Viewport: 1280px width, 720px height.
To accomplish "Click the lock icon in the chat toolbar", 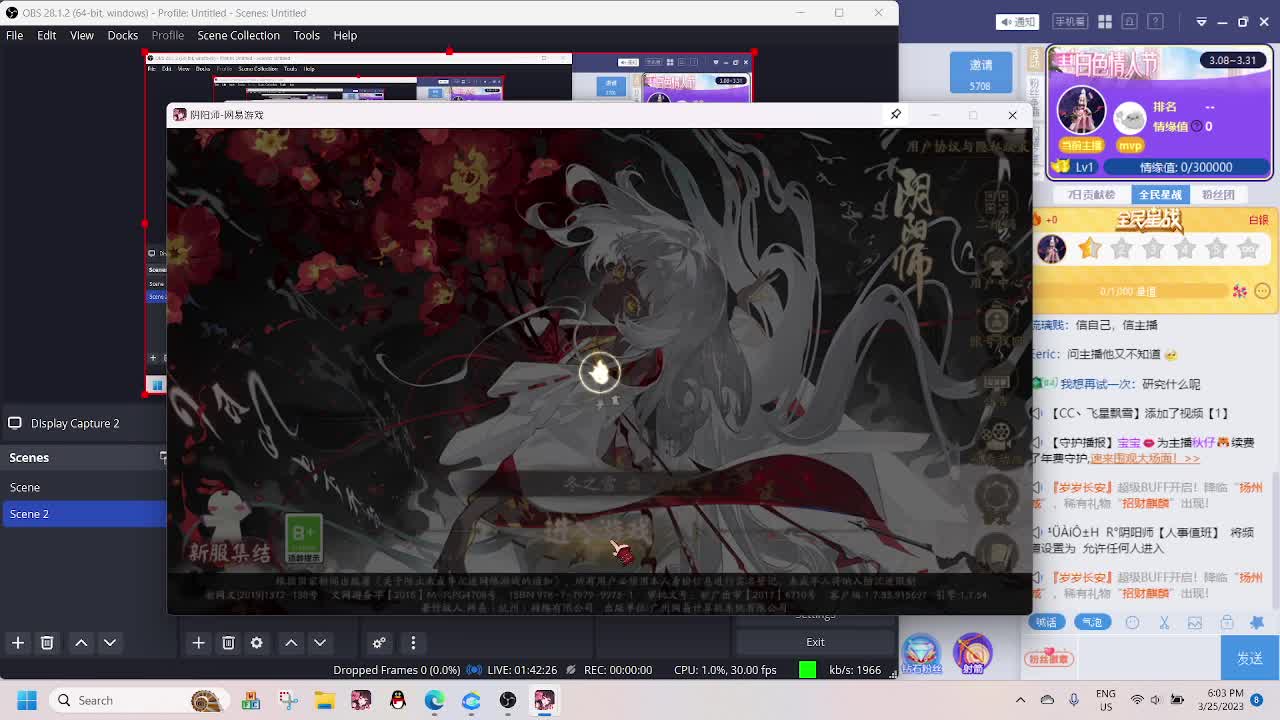I will tap(1227, 622).
